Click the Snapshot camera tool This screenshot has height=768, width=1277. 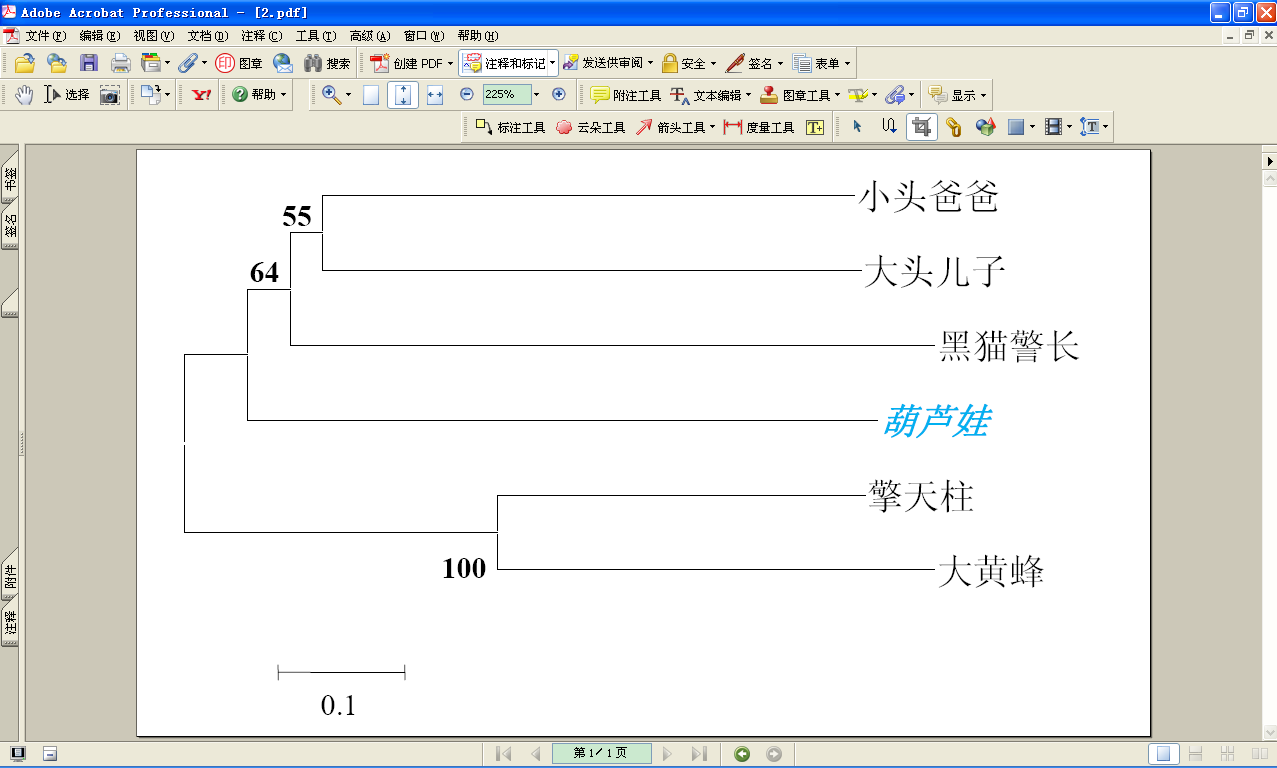[x=109, y=95]
